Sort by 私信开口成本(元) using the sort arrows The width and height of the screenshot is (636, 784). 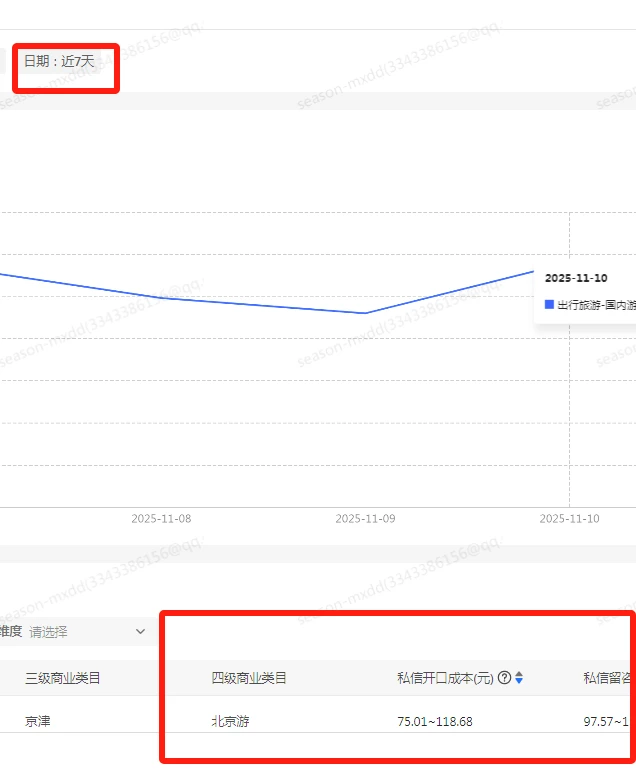[519, 678]
